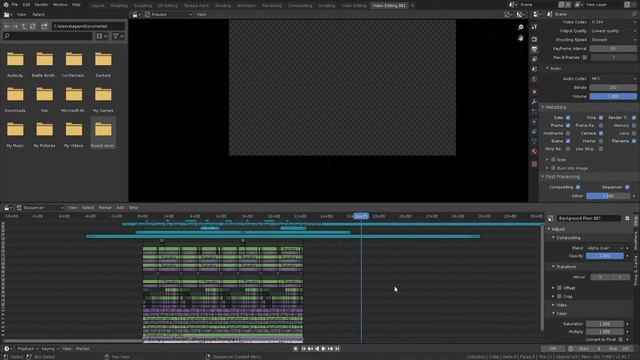Open the Physics properties tab icon

click(x=534, y=122)
